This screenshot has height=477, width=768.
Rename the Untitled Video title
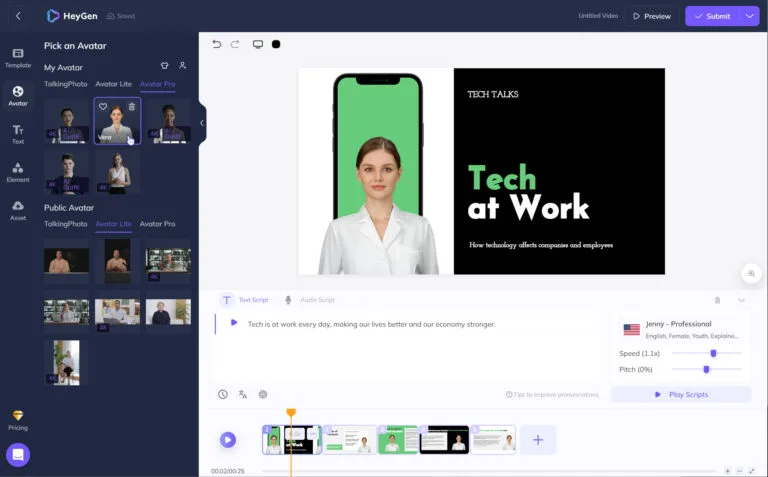click(598, 16)
